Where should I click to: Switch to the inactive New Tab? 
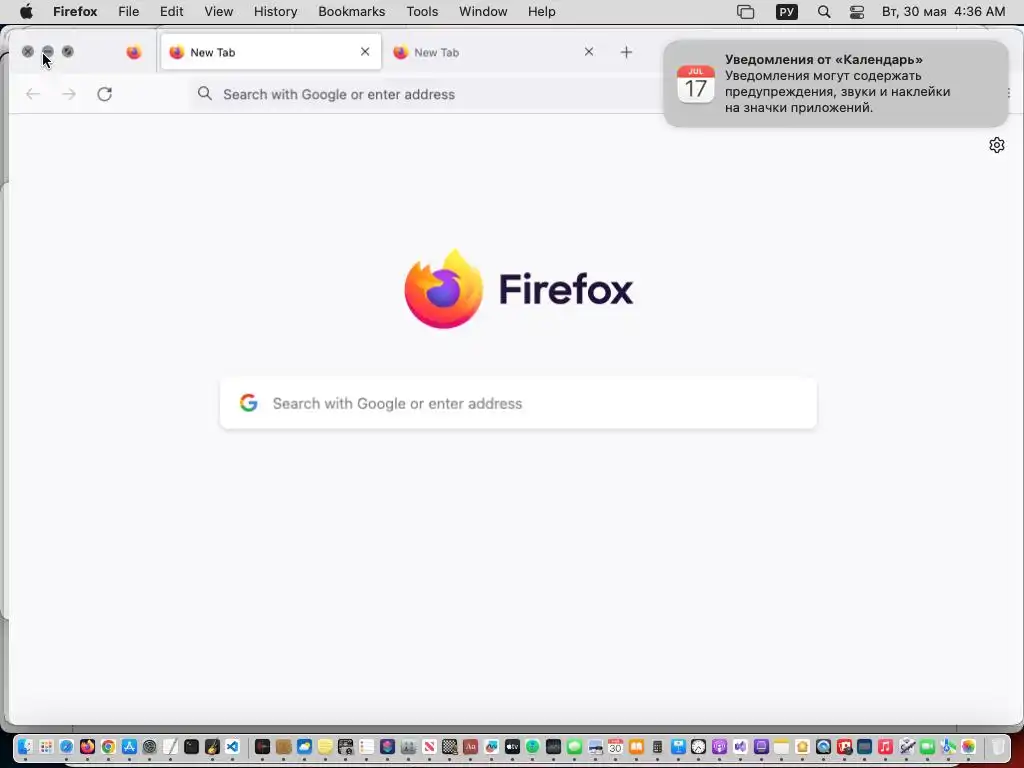pos(490,52)
